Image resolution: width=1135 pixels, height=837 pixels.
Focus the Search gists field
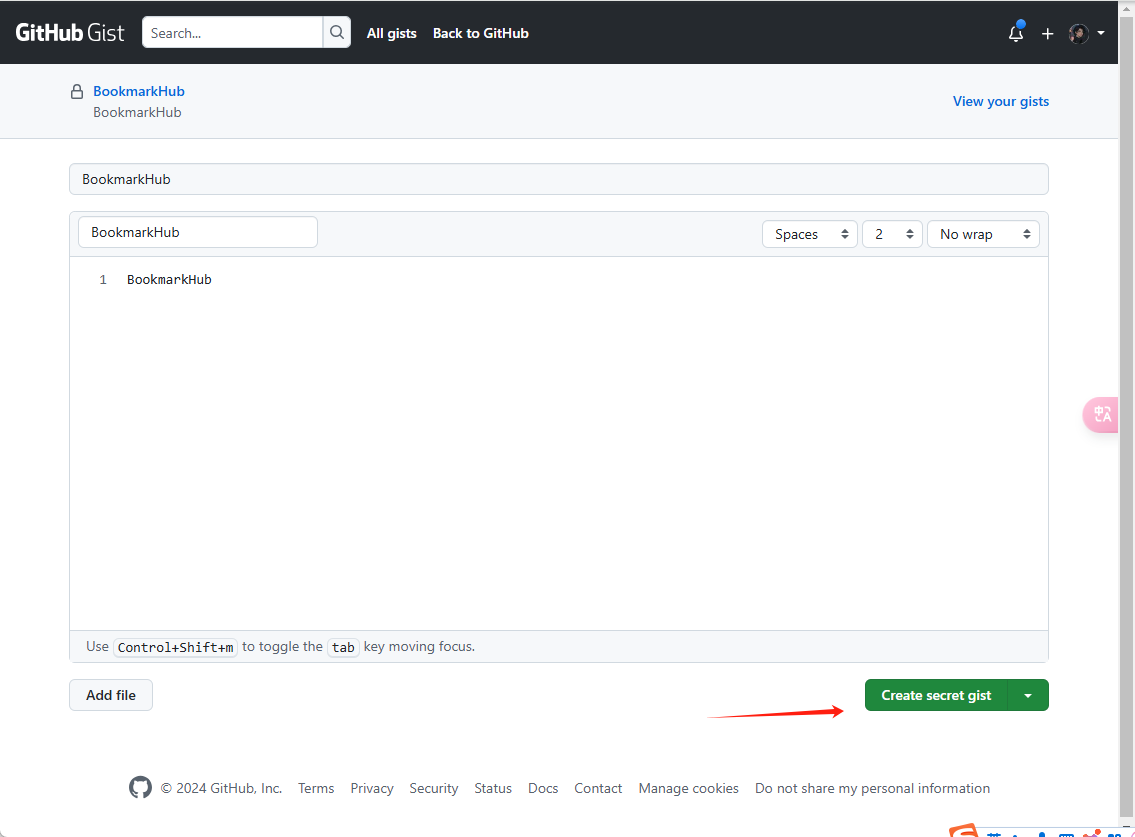(232, 33)
